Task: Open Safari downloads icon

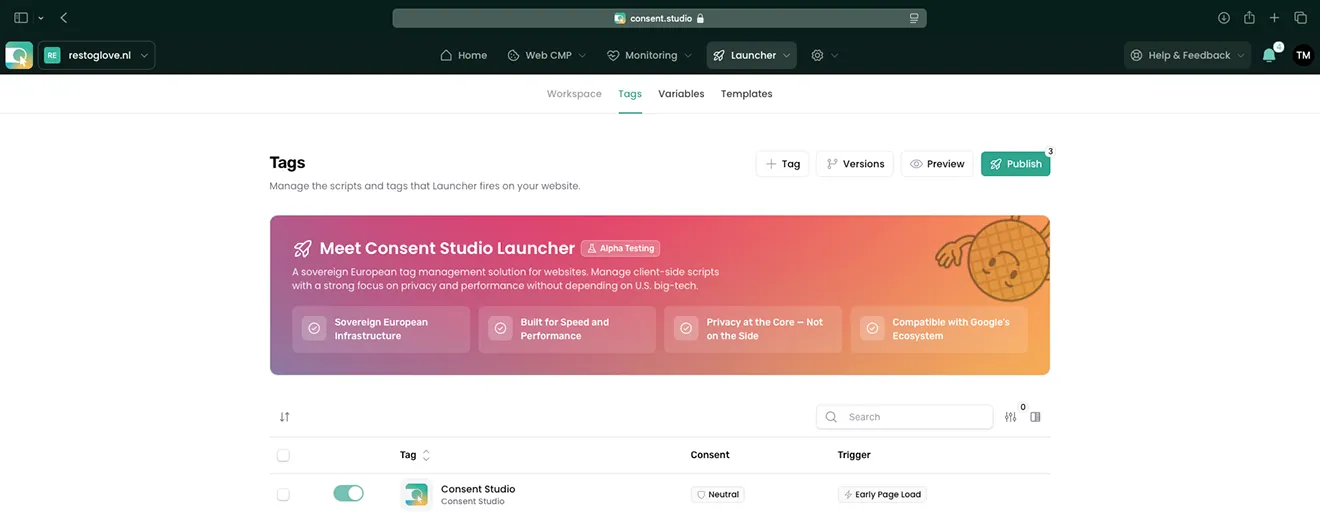Action: coord(1223,18)
